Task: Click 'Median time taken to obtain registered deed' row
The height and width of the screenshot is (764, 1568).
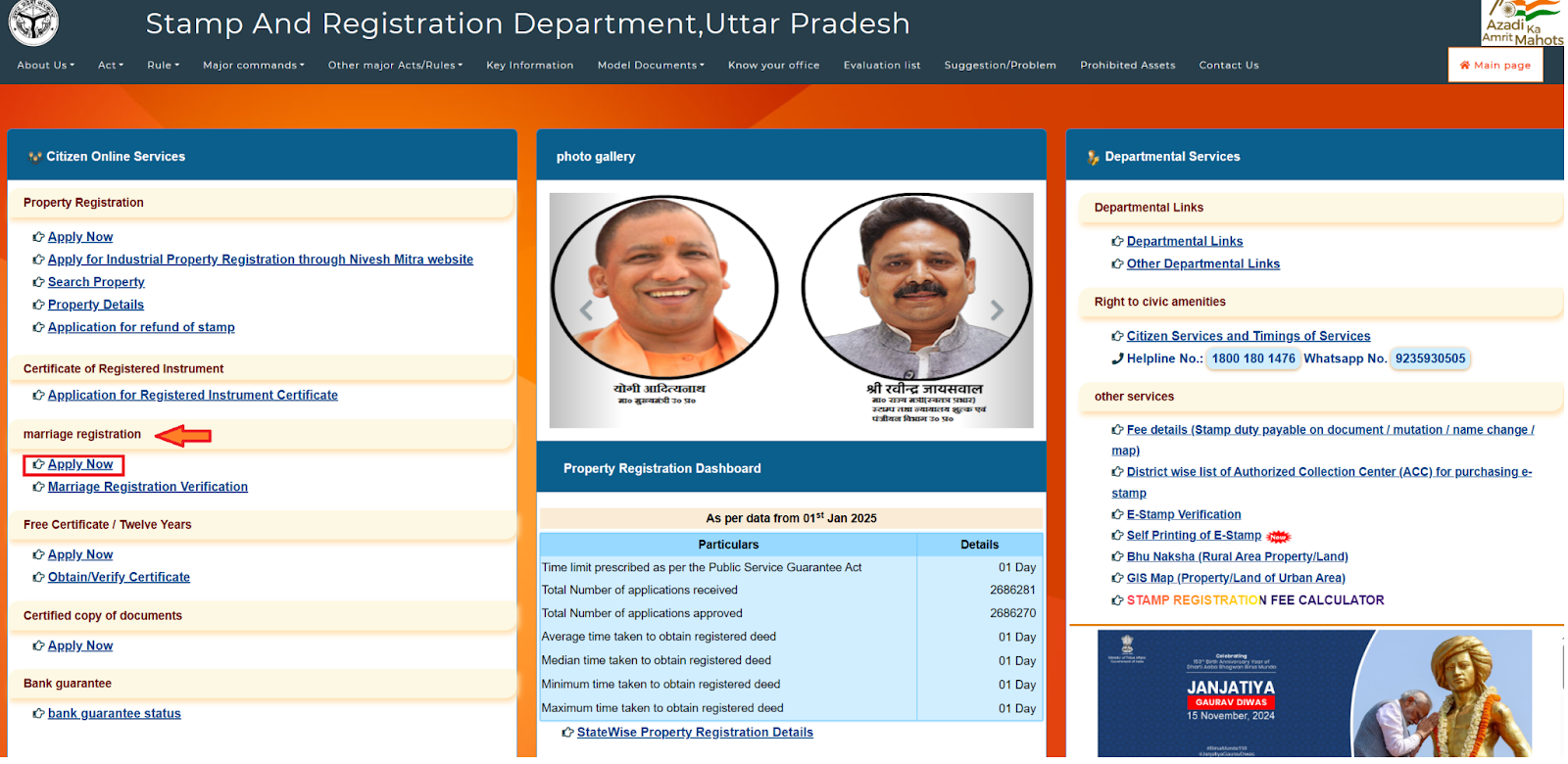Action: point(791,661)
